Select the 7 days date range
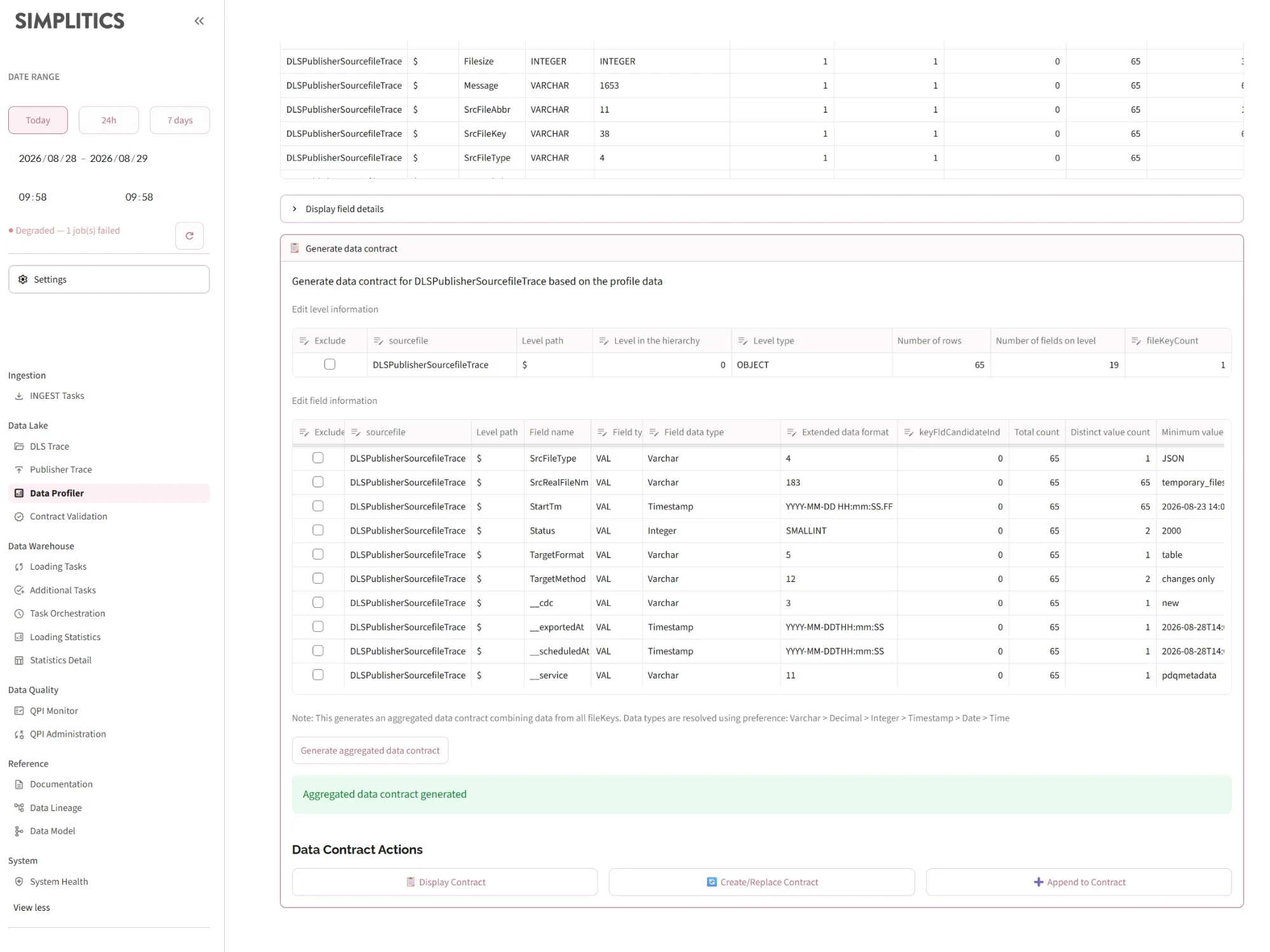Image resolution: width=1270 pixels, height=952 pixels. click(180, 120)
